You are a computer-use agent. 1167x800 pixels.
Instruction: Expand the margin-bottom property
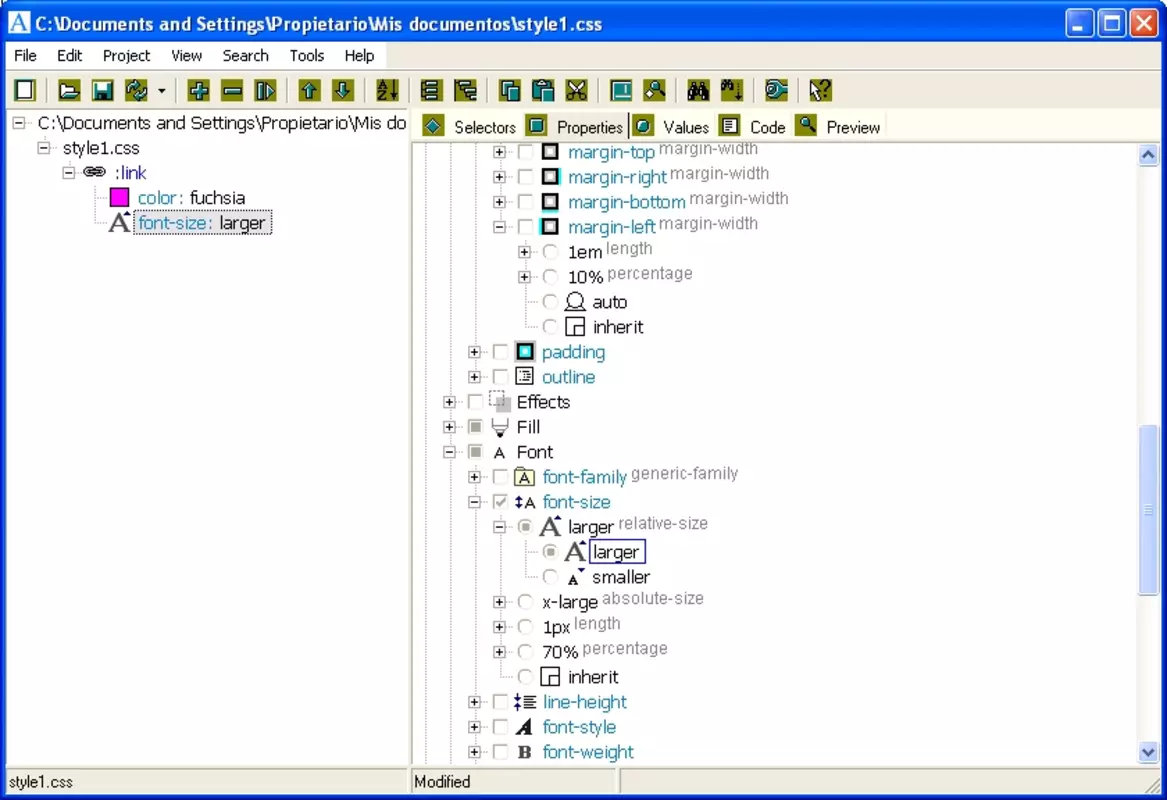[x=499, y=202]
